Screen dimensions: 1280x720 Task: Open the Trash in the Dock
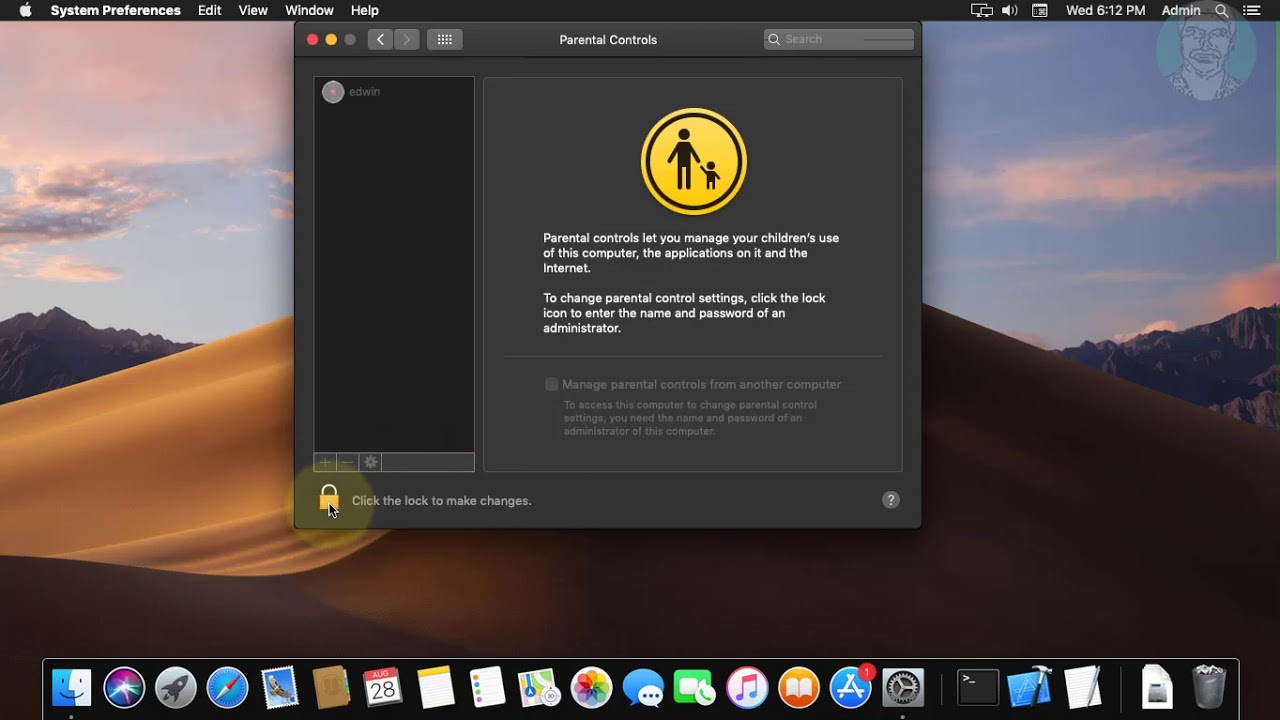[x=1209, y=688]
